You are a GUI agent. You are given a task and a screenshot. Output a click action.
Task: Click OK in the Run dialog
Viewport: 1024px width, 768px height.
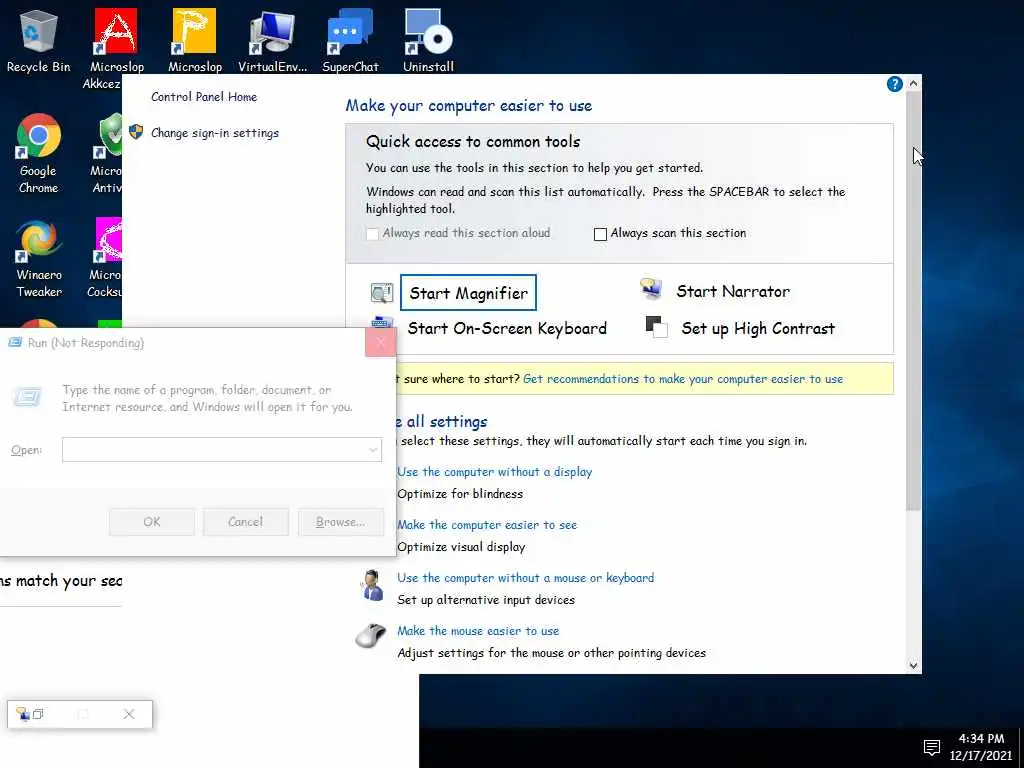pos(152,522)
